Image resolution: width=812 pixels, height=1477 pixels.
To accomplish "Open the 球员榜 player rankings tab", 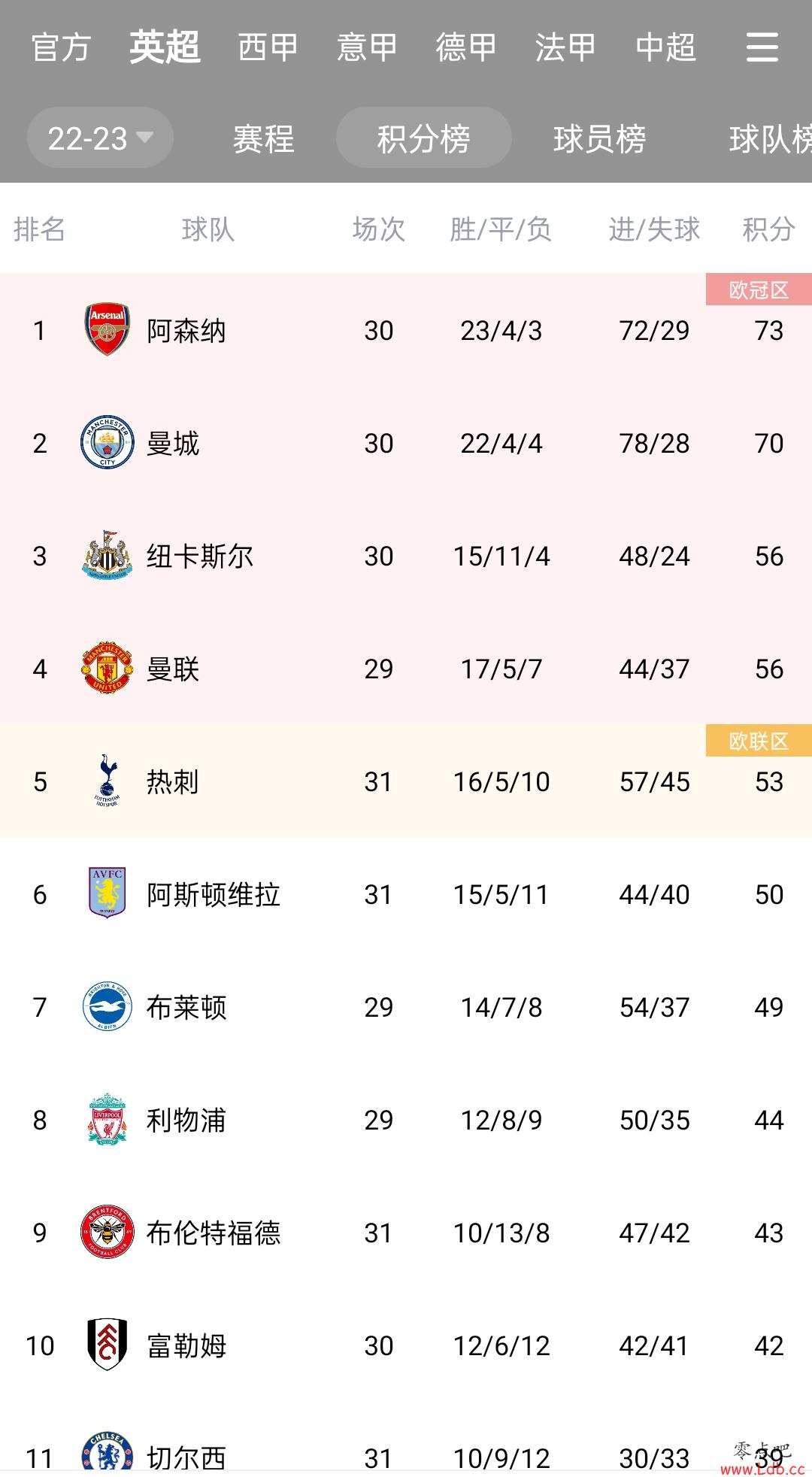I will [x=599, y=138].
